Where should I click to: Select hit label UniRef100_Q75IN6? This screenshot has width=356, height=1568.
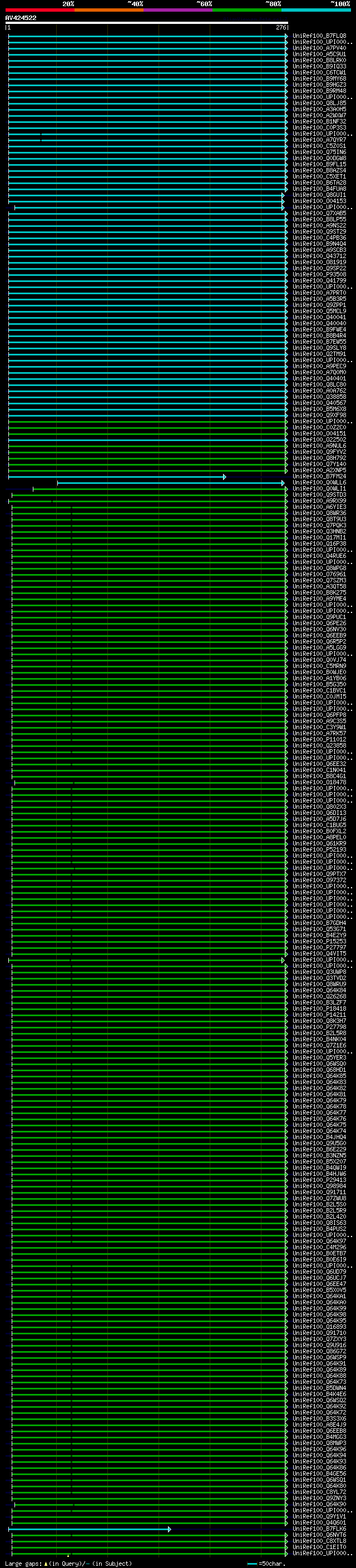319,152
